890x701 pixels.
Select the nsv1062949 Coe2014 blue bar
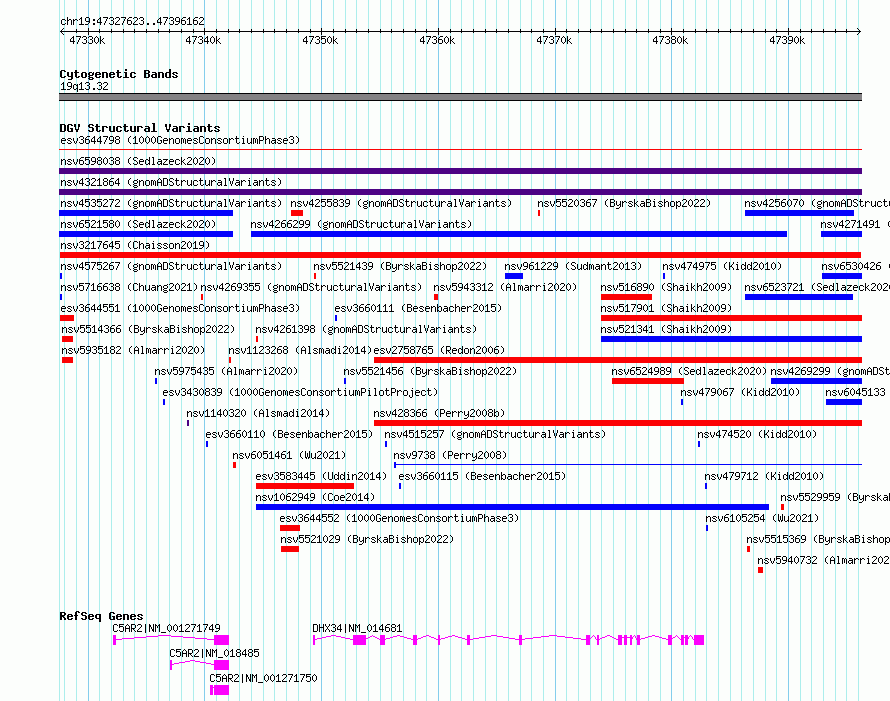pyautogui.click(x=513, y=507)
